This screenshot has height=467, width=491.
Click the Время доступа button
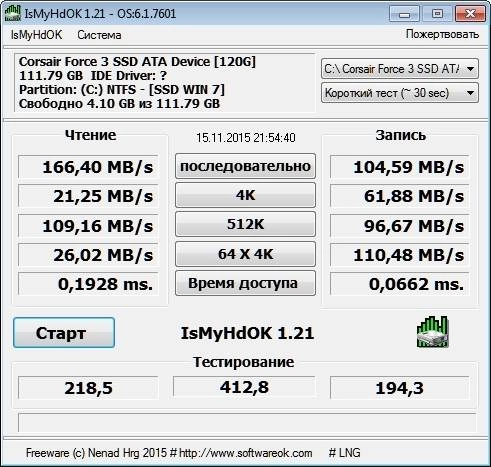tap(245, 283)
